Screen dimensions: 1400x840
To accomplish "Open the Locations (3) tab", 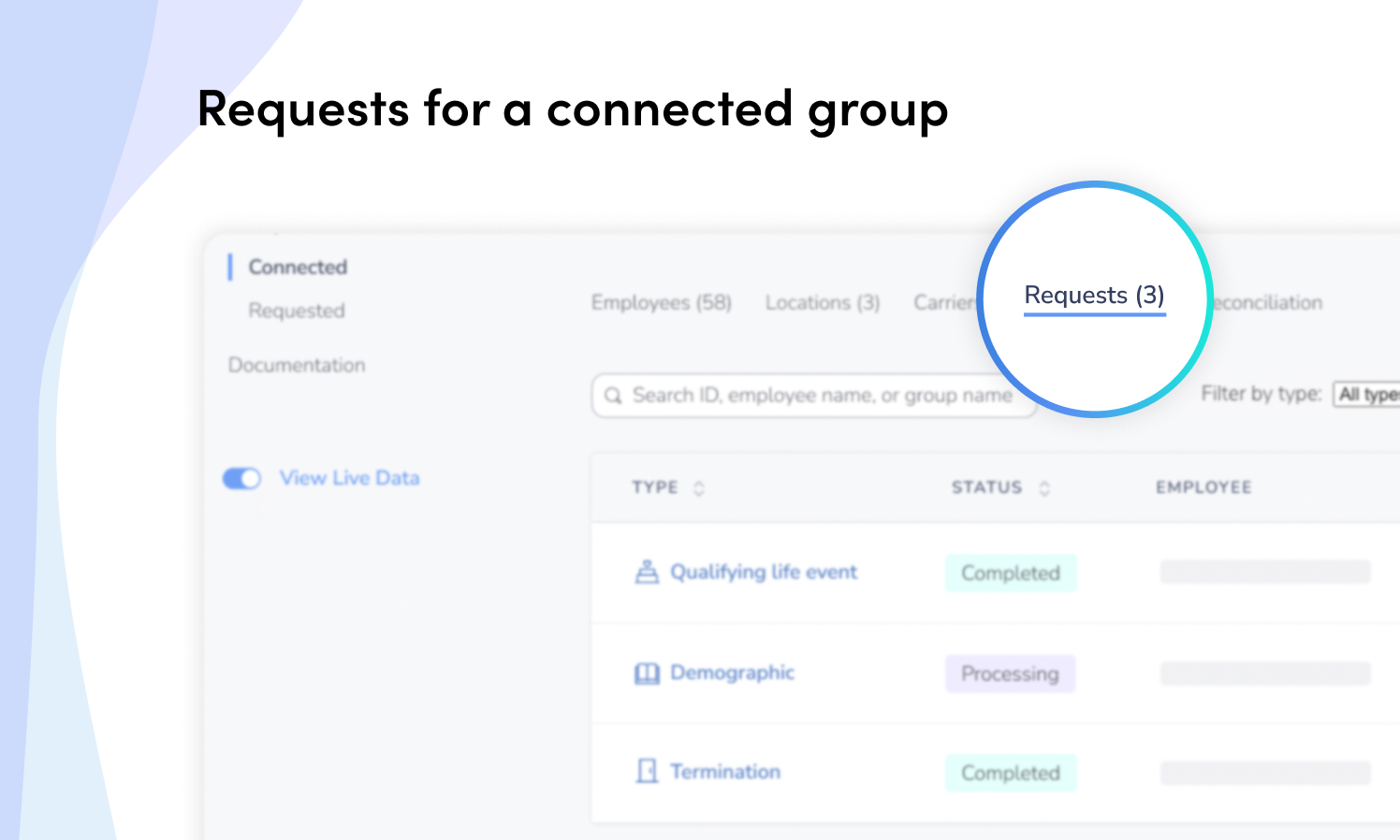I will (x=823, y=303).
